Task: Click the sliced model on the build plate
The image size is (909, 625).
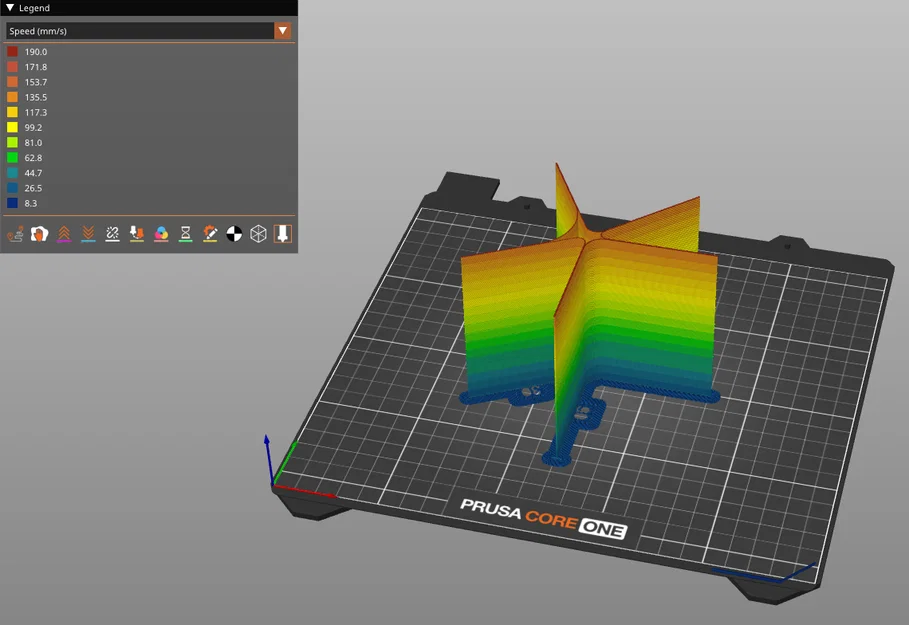Action: click(590, 310)
